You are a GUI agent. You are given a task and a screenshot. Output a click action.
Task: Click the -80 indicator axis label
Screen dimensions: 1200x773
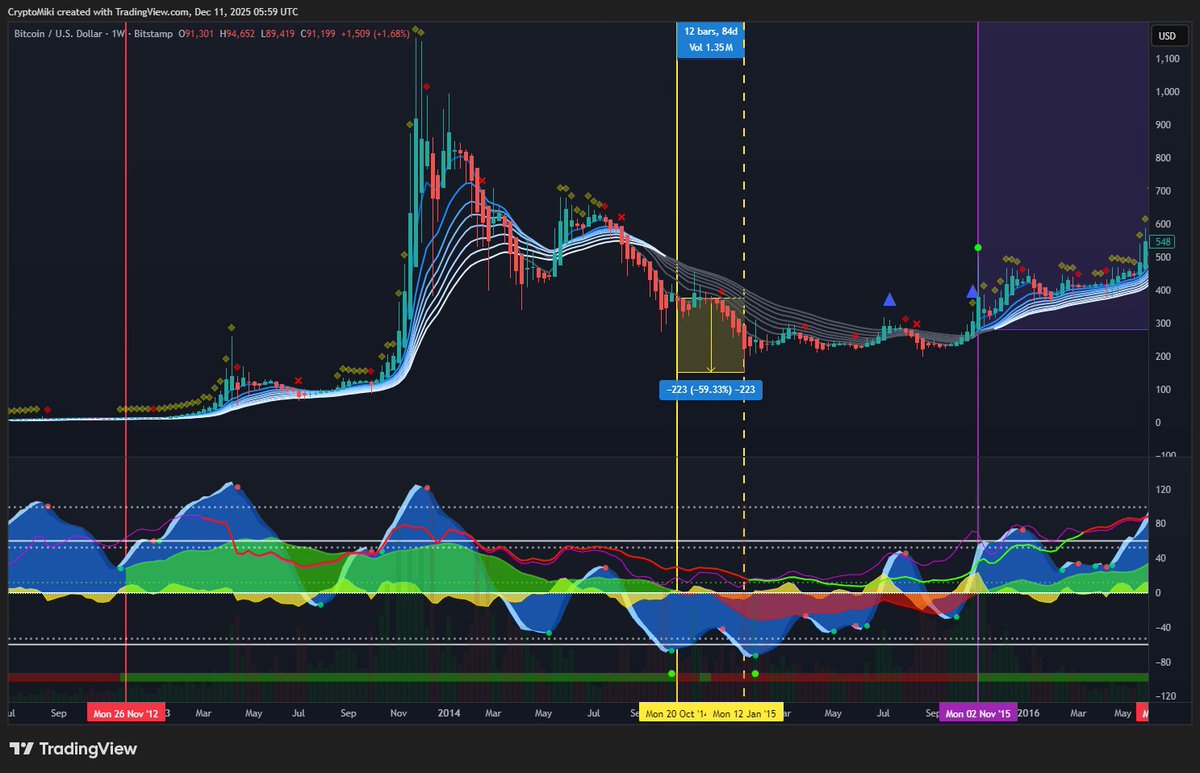pyautogui.click(x=1164, y=662)
